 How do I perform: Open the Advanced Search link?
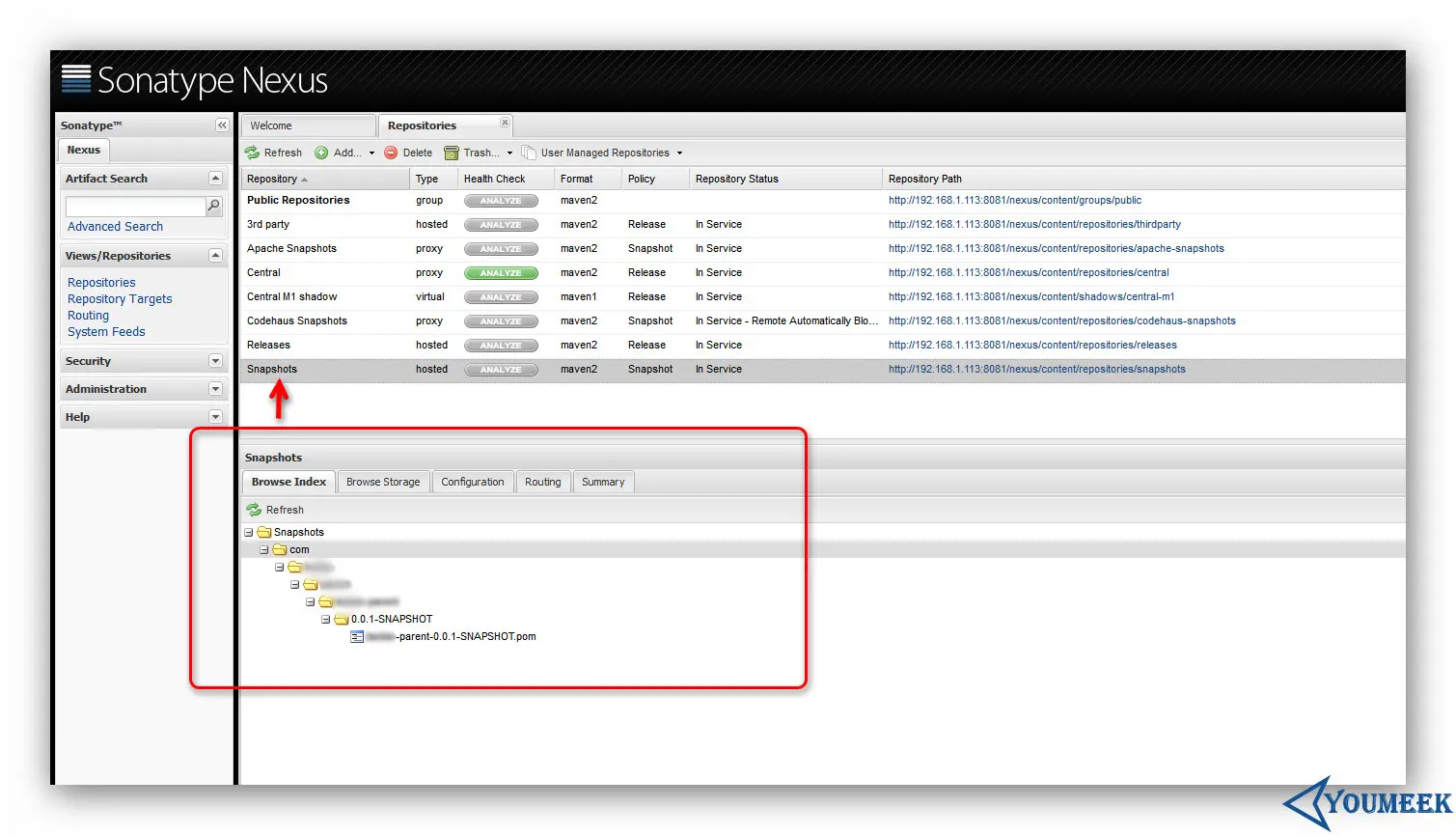(115, 227)
